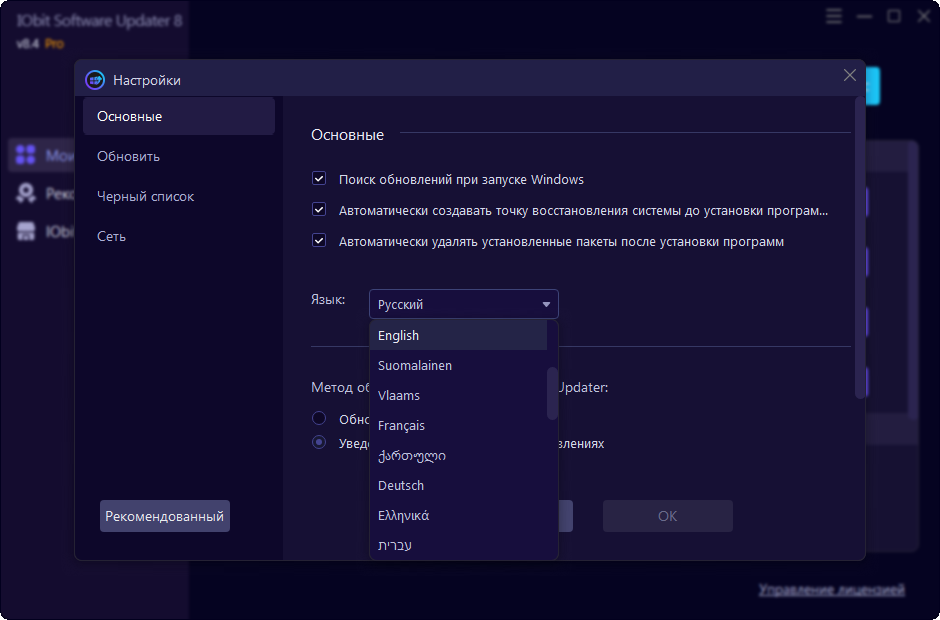This screenshot has width=940, height=620.
Task: Click the Рекомендованный button
Action: pos(165,516)
